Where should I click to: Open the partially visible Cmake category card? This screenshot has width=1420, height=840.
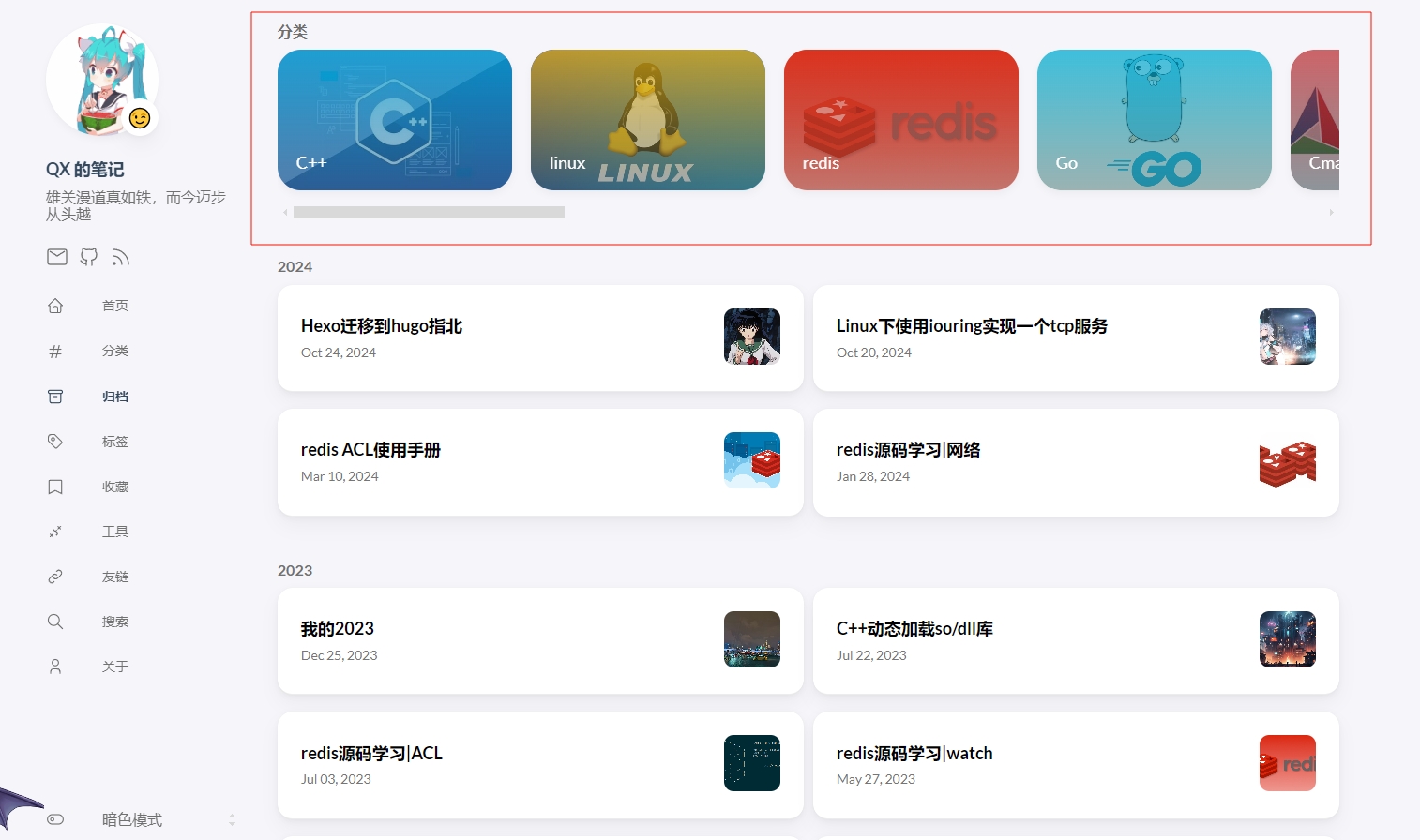(1315, 120)
